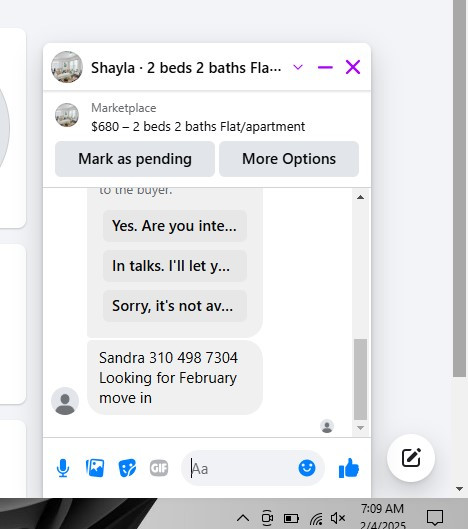This screenshot has width=468, height=529.
Task: Attach a photo using the image icon
Action: tap(95, 468)
